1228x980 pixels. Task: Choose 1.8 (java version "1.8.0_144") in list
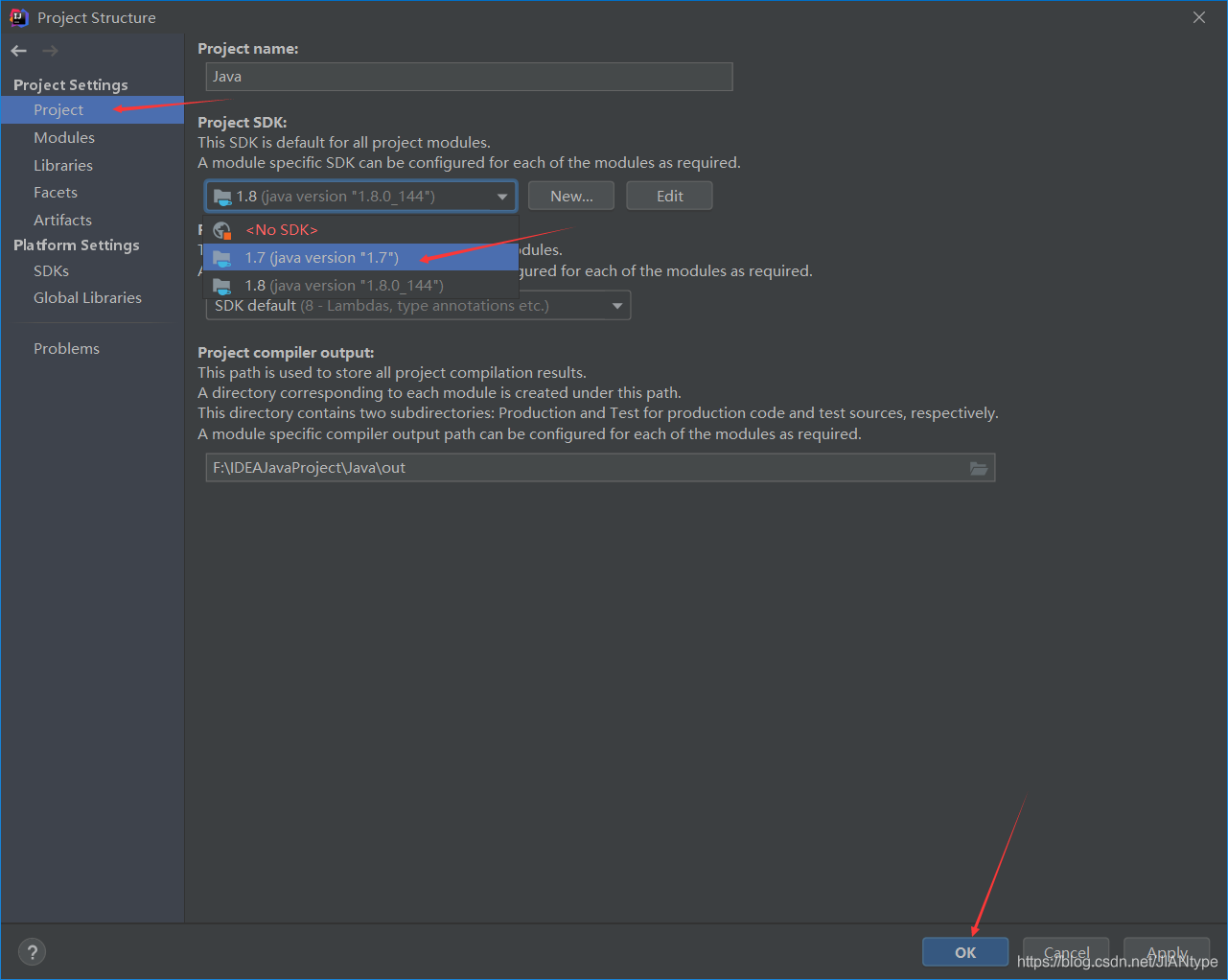coord(360,286)
